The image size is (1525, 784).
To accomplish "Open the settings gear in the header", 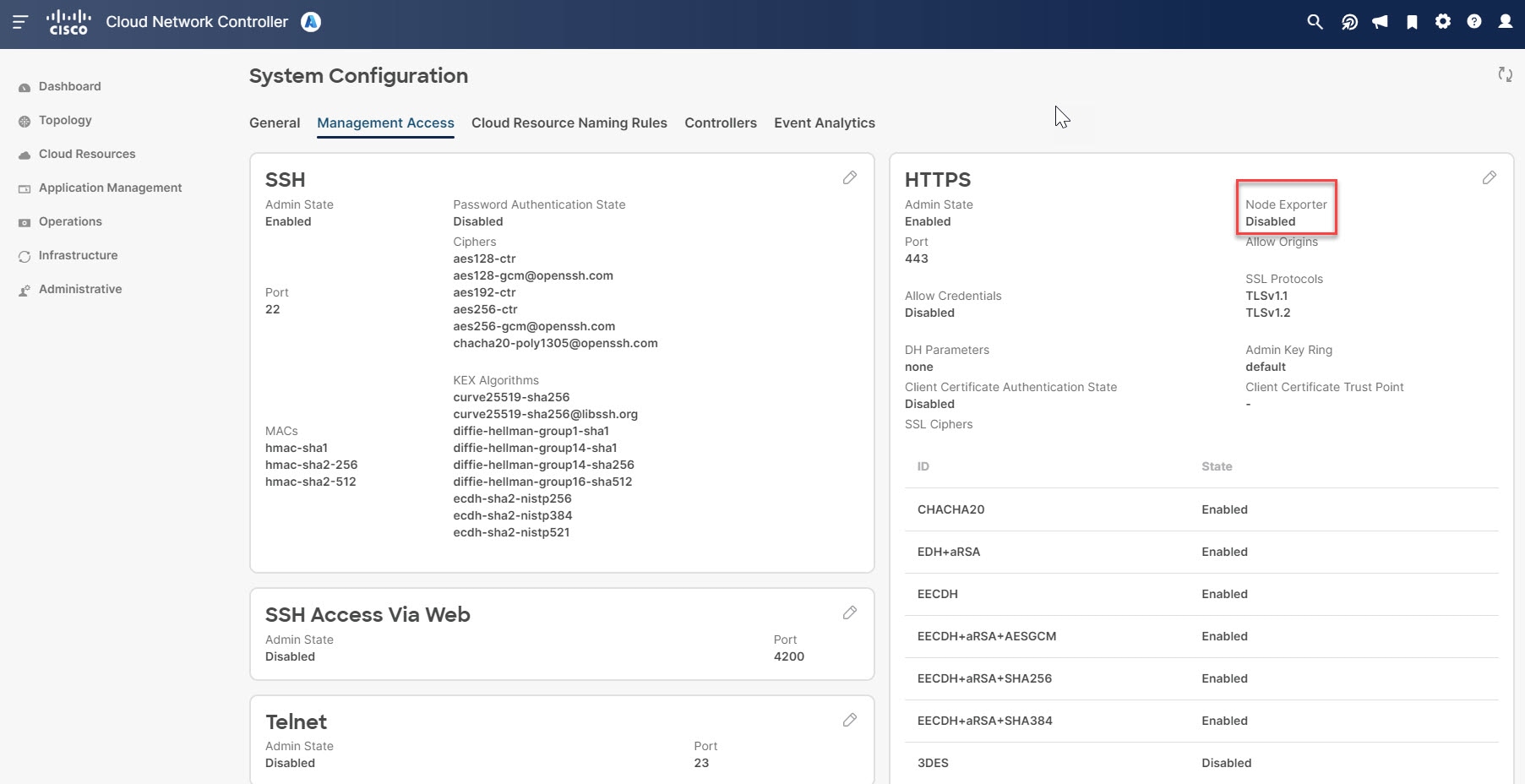I will [x=1443, y=21].
